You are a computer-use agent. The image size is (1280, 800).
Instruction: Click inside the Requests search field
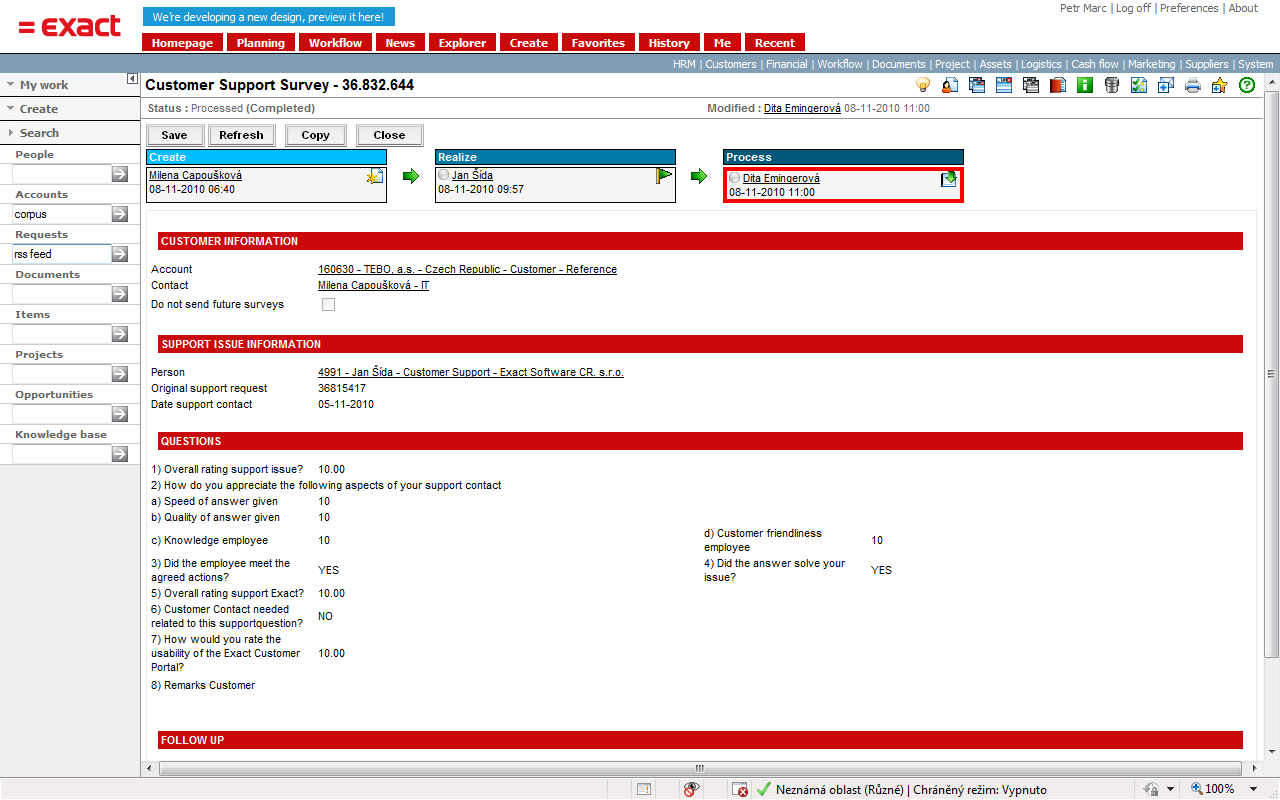coord(61,254)
